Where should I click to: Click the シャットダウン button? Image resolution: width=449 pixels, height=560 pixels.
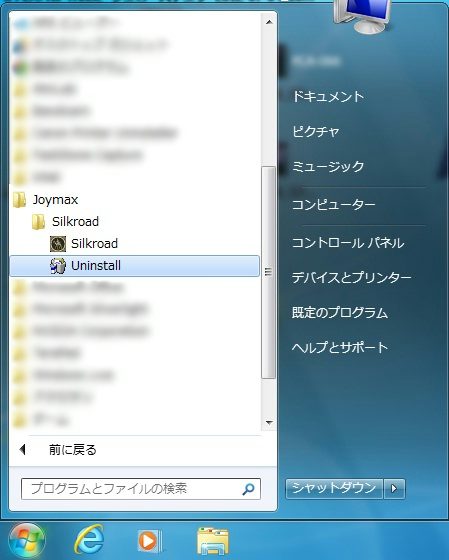click(x=334, y=488)
